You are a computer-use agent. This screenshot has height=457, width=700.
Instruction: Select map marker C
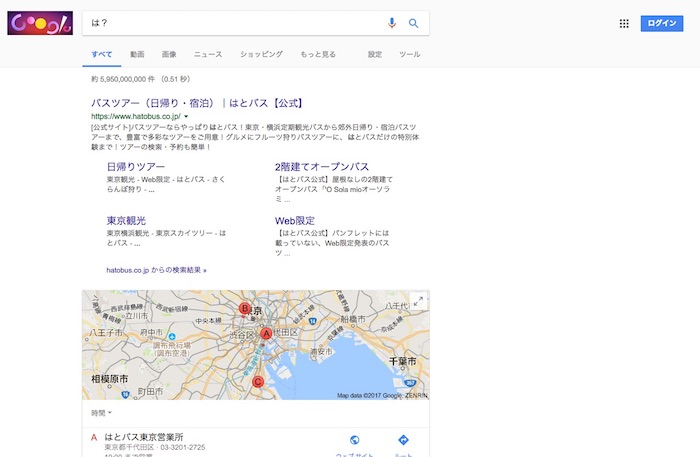[258, 381]
